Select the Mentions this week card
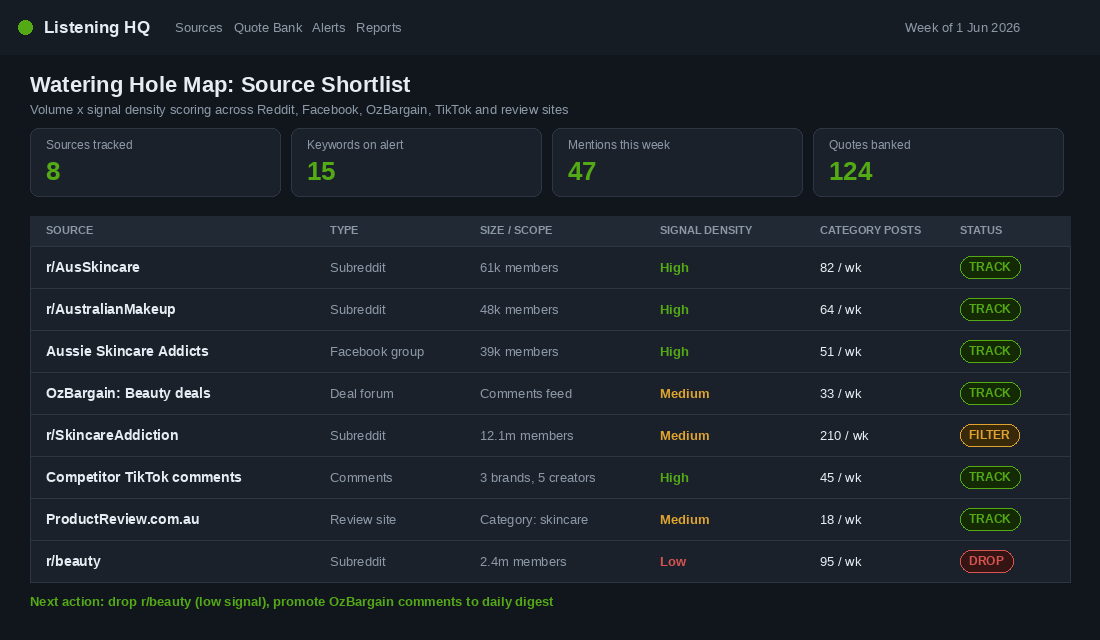This screenshot has height=640, width=1100. [x=677, y=162]
